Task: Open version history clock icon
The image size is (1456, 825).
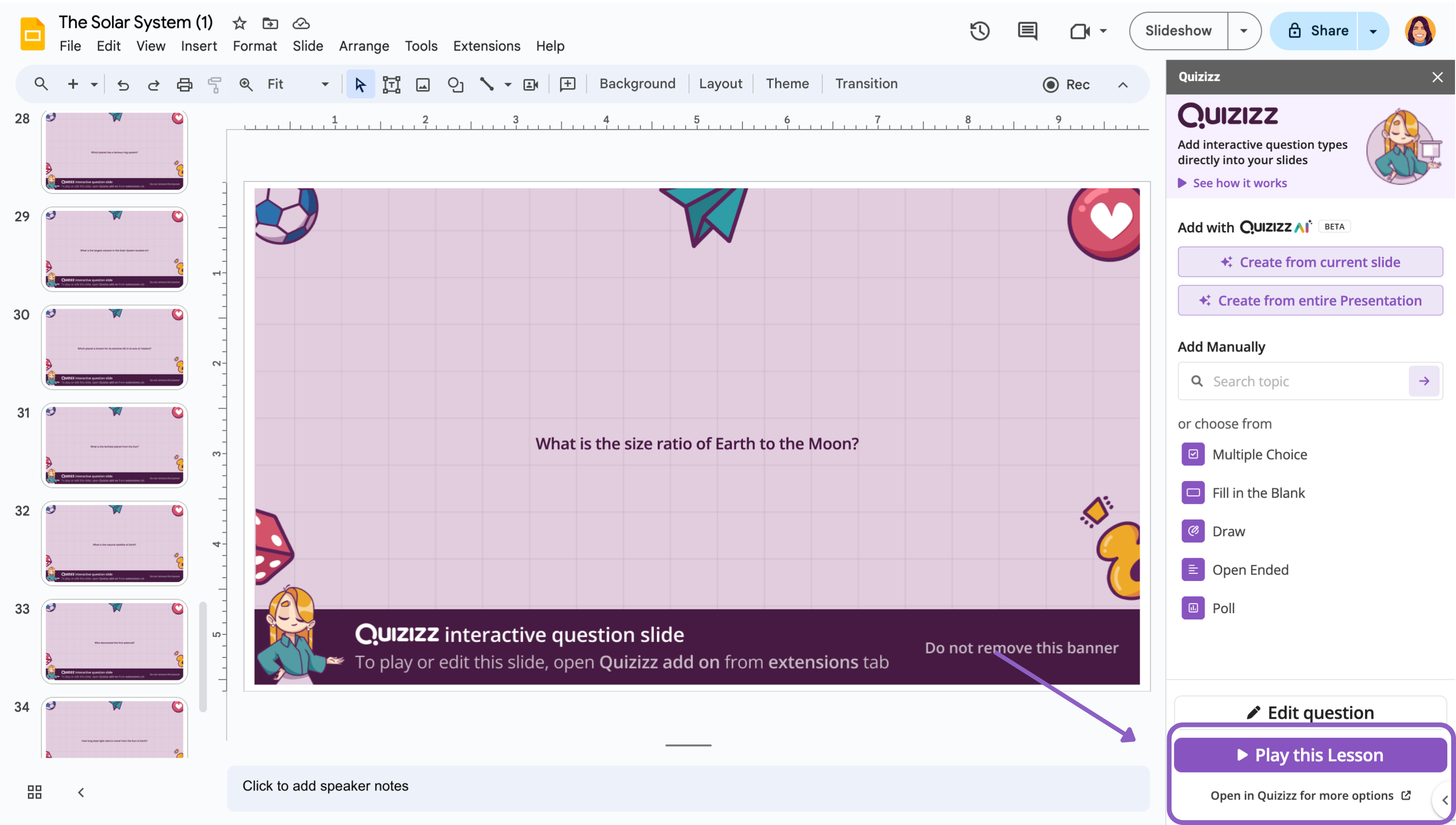Action: click(x=980, y=31)
